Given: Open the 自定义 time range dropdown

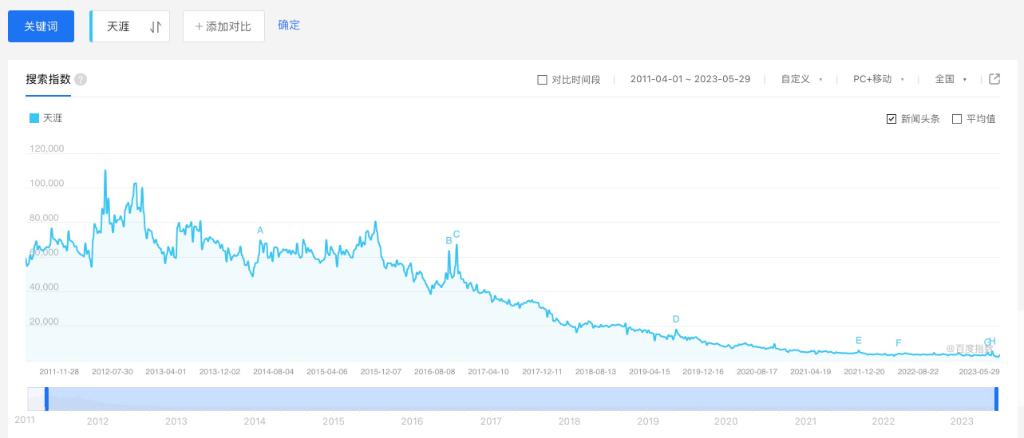Looking at the screenshot, I should tap(801, 79).
